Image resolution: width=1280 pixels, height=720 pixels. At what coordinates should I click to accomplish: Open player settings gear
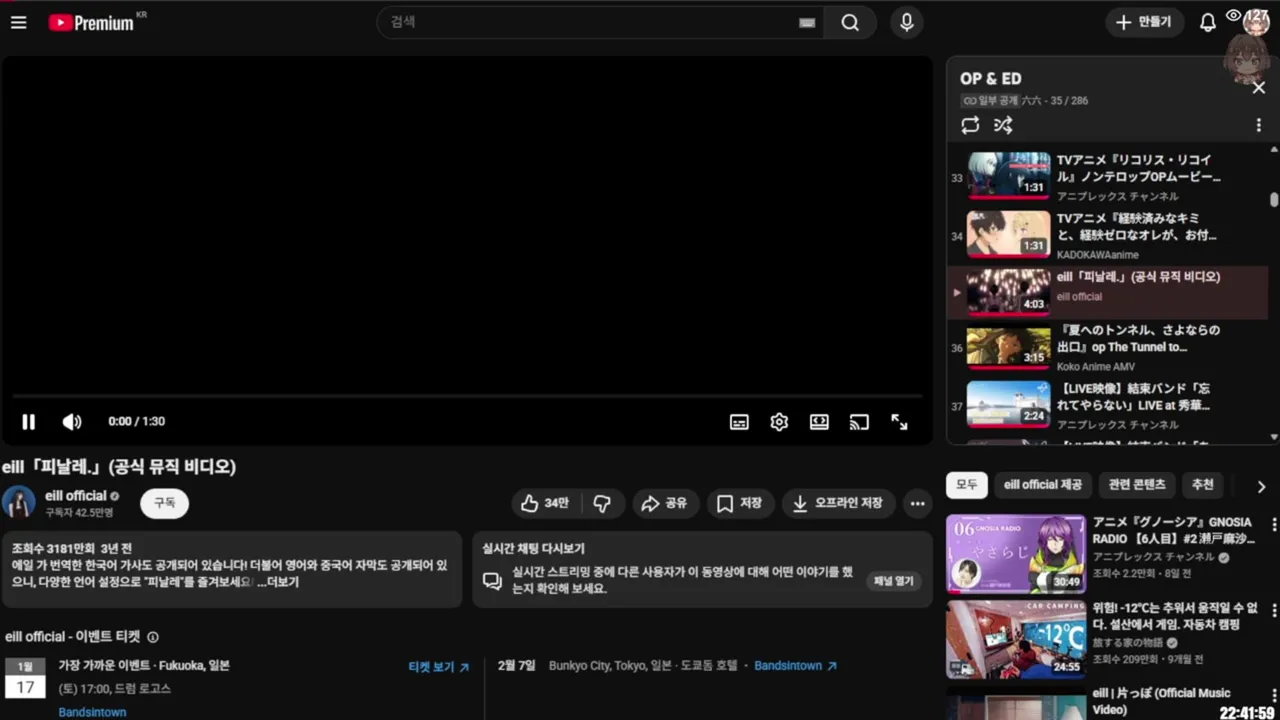click(779, 422)
